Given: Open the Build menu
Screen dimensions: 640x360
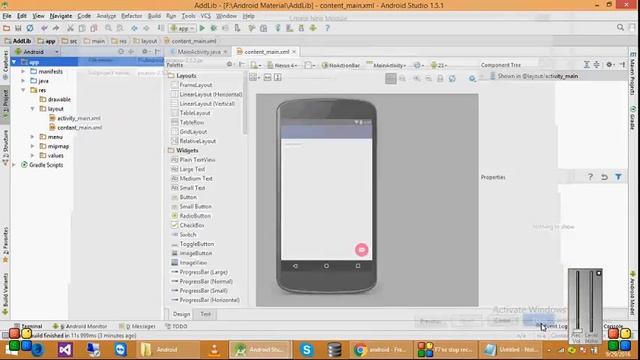Looking at the screenshot, I should tap(154, 16).
